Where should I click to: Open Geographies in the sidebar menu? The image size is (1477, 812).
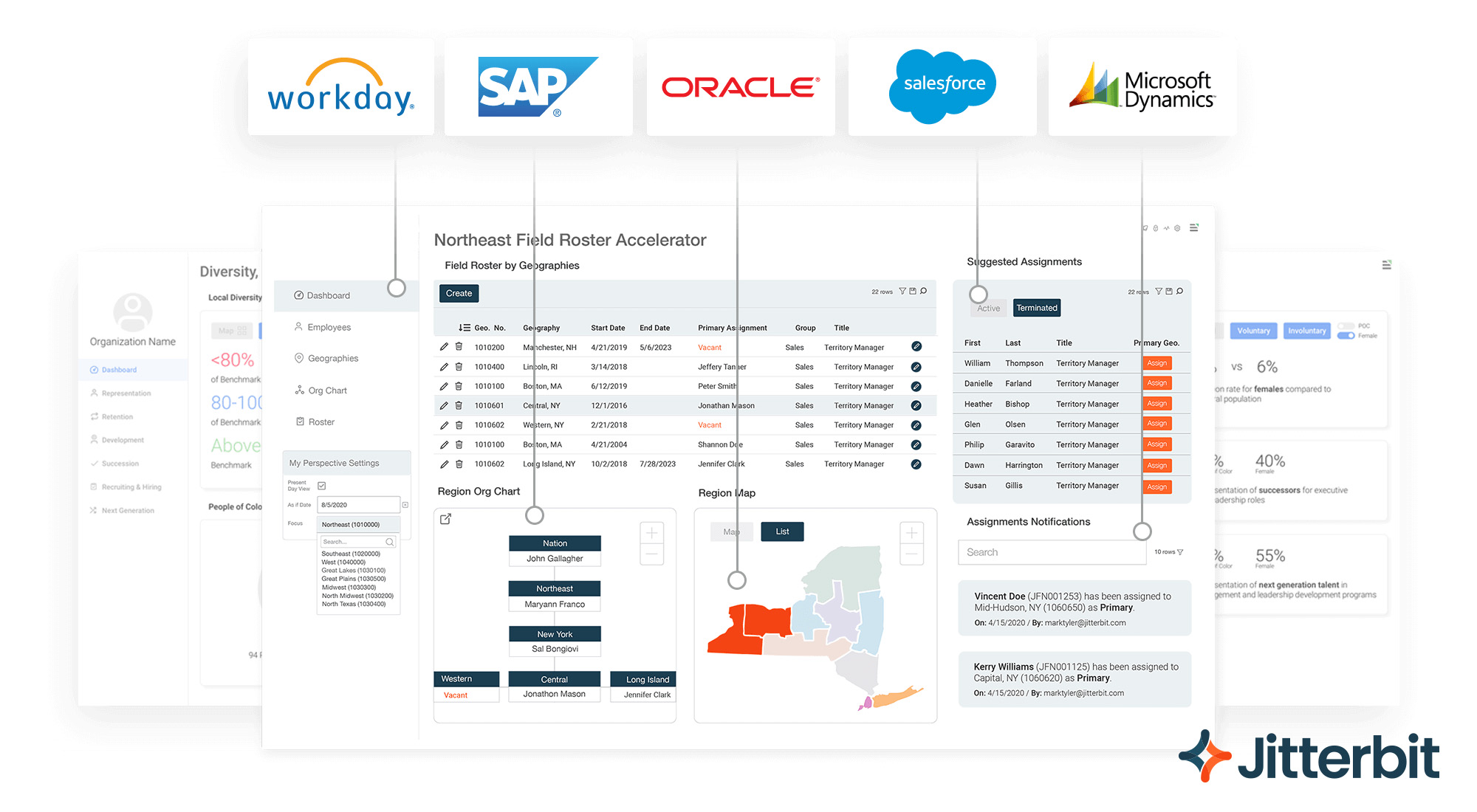tap(332, 359)
